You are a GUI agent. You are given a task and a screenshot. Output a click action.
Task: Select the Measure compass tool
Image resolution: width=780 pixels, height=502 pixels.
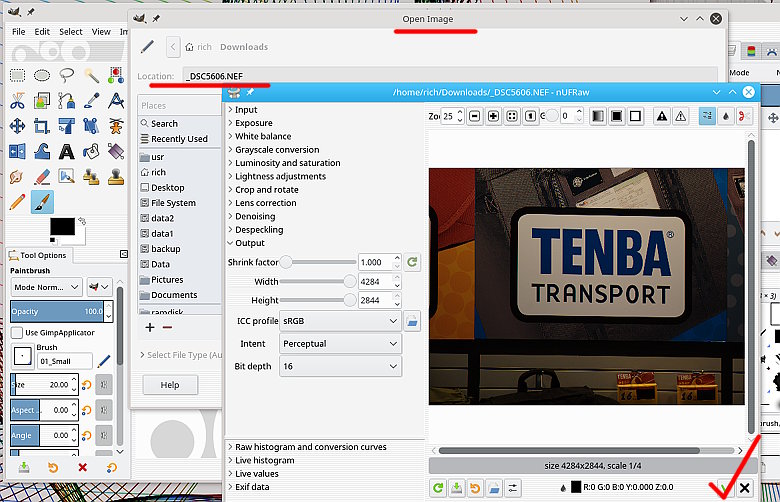coord(116,101)
